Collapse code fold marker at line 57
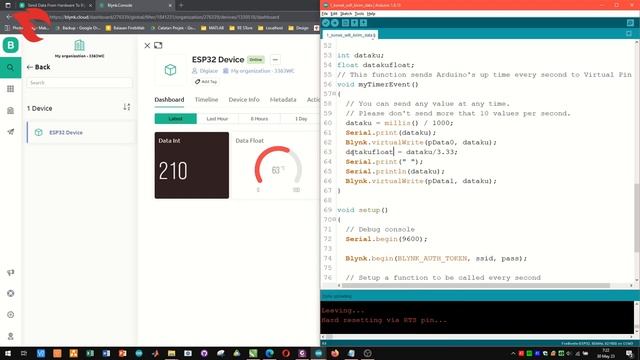 coord(335,94)
